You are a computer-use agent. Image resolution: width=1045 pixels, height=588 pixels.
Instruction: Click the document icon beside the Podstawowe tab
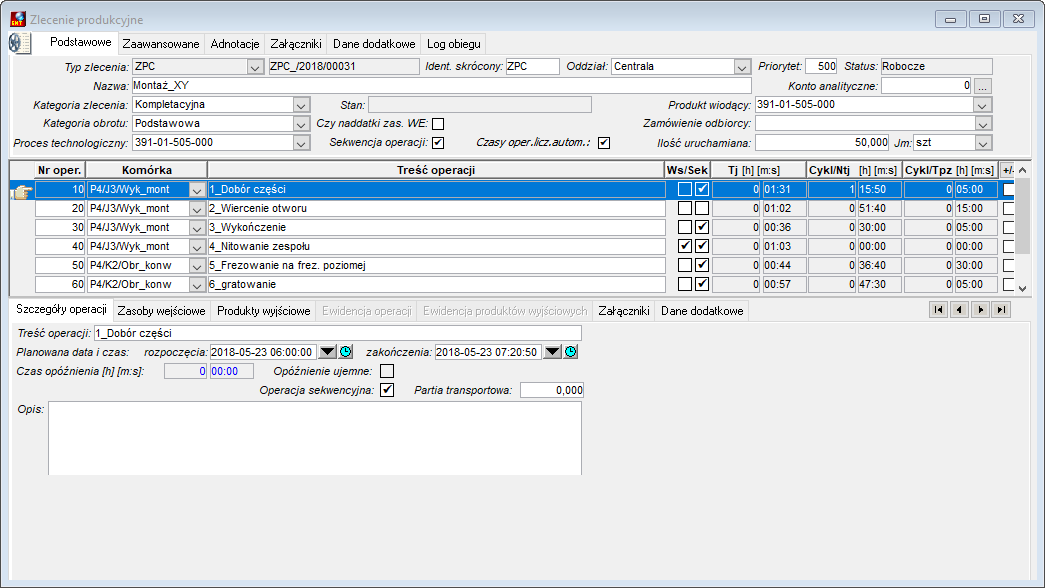pyautogui.click(x=20, y=43)
